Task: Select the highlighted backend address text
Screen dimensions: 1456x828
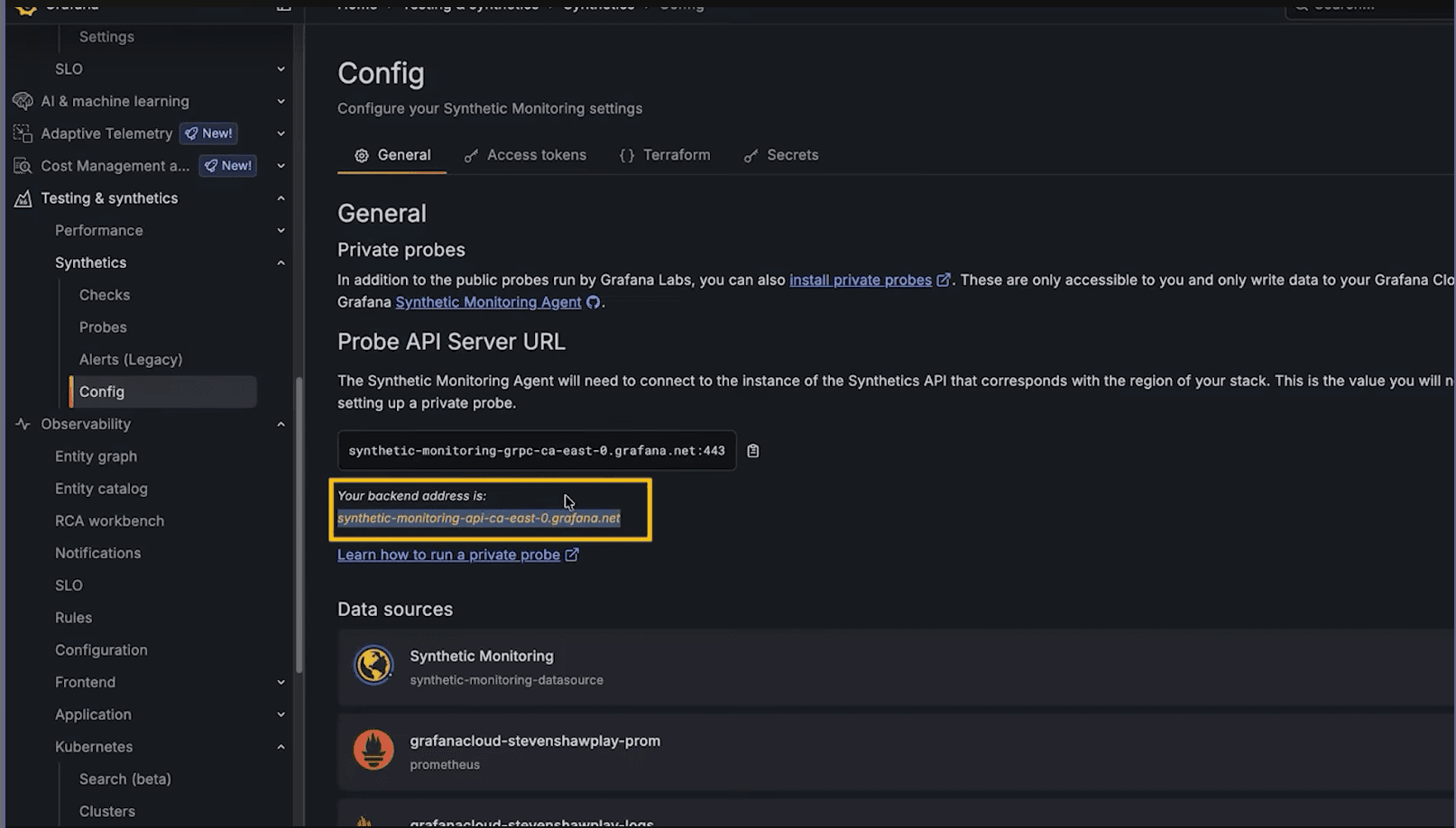Action: [479, 518]
